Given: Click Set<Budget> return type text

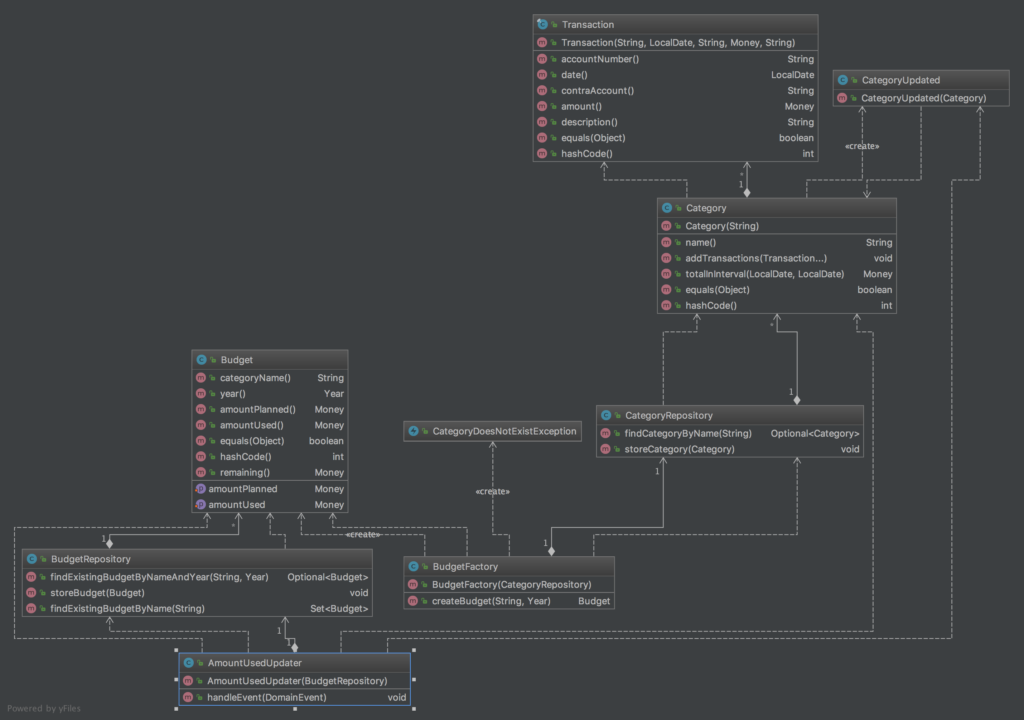Looking at the screenshot, I should (339, 608).
